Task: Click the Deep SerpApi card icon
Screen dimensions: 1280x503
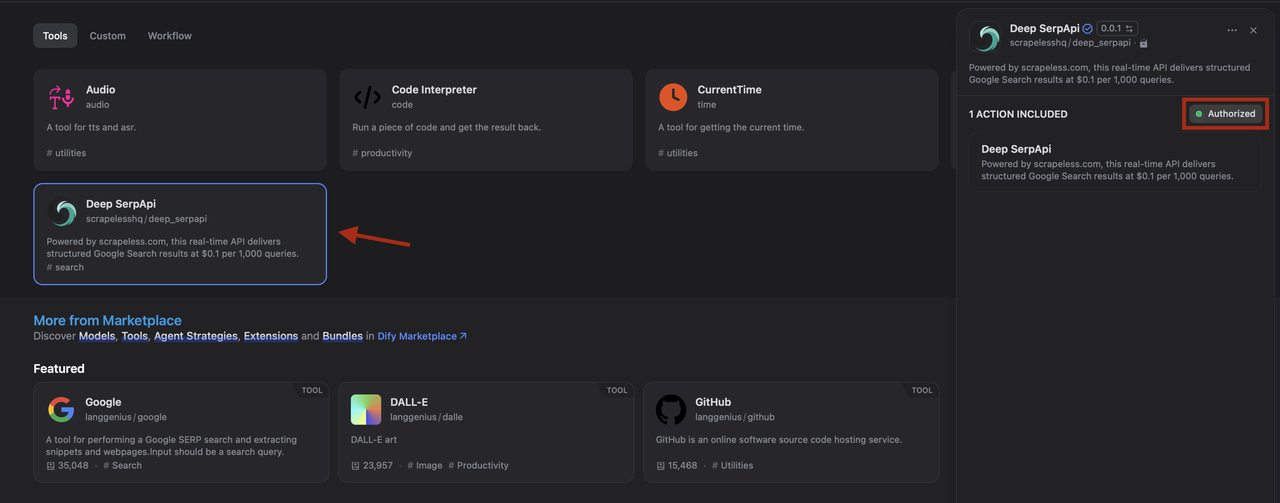Action: pyautogui.click(x=61, y=211)
